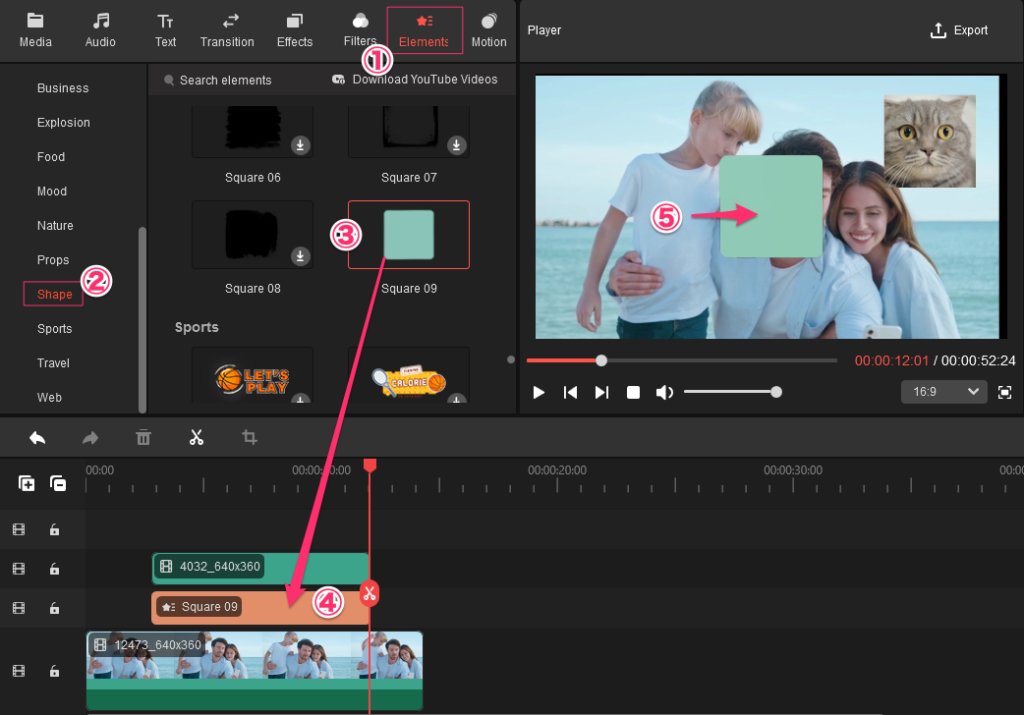This screenshot has width=1024, height=715.
Task: Click the Export button
Action: [x=959, y=30]
